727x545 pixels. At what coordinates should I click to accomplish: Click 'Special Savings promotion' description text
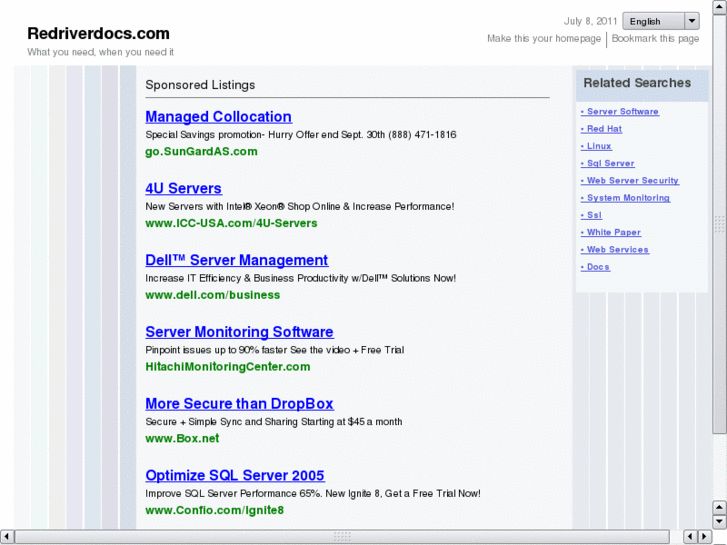tap(301, 135)
